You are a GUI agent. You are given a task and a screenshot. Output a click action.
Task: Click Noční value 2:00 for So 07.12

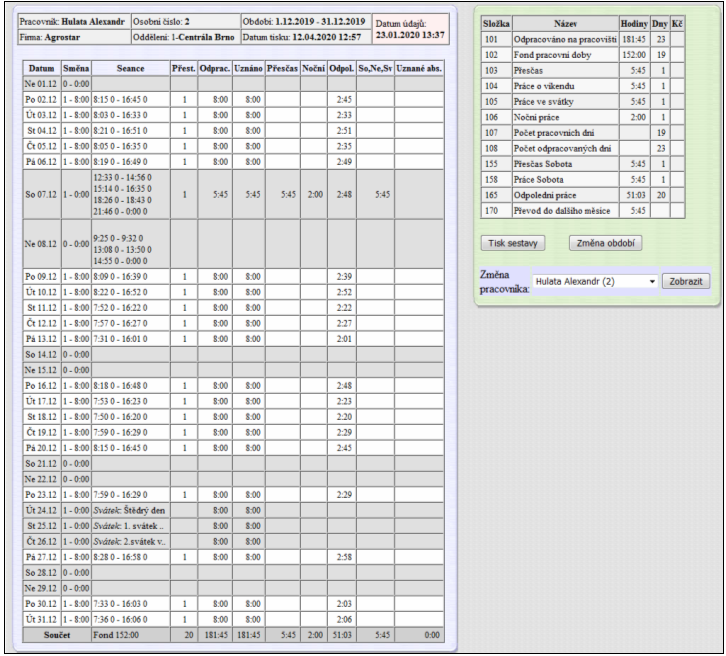314,194
